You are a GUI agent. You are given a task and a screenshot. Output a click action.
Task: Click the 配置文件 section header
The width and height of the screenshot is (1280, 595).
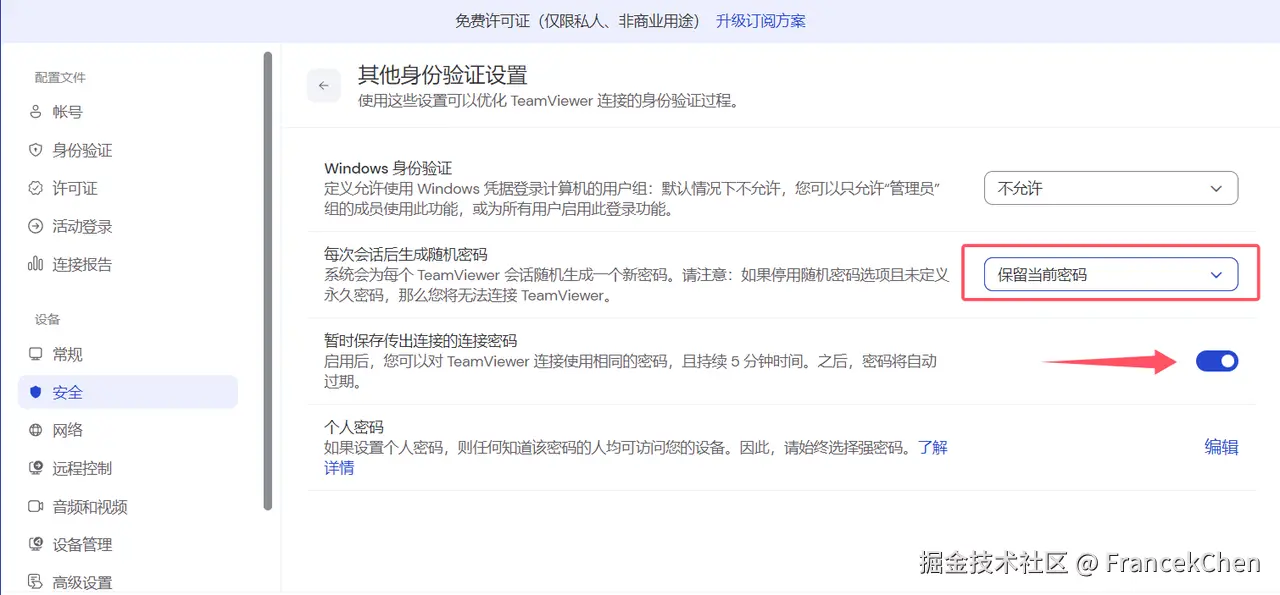pyautogui.click(x=60, y=77)
